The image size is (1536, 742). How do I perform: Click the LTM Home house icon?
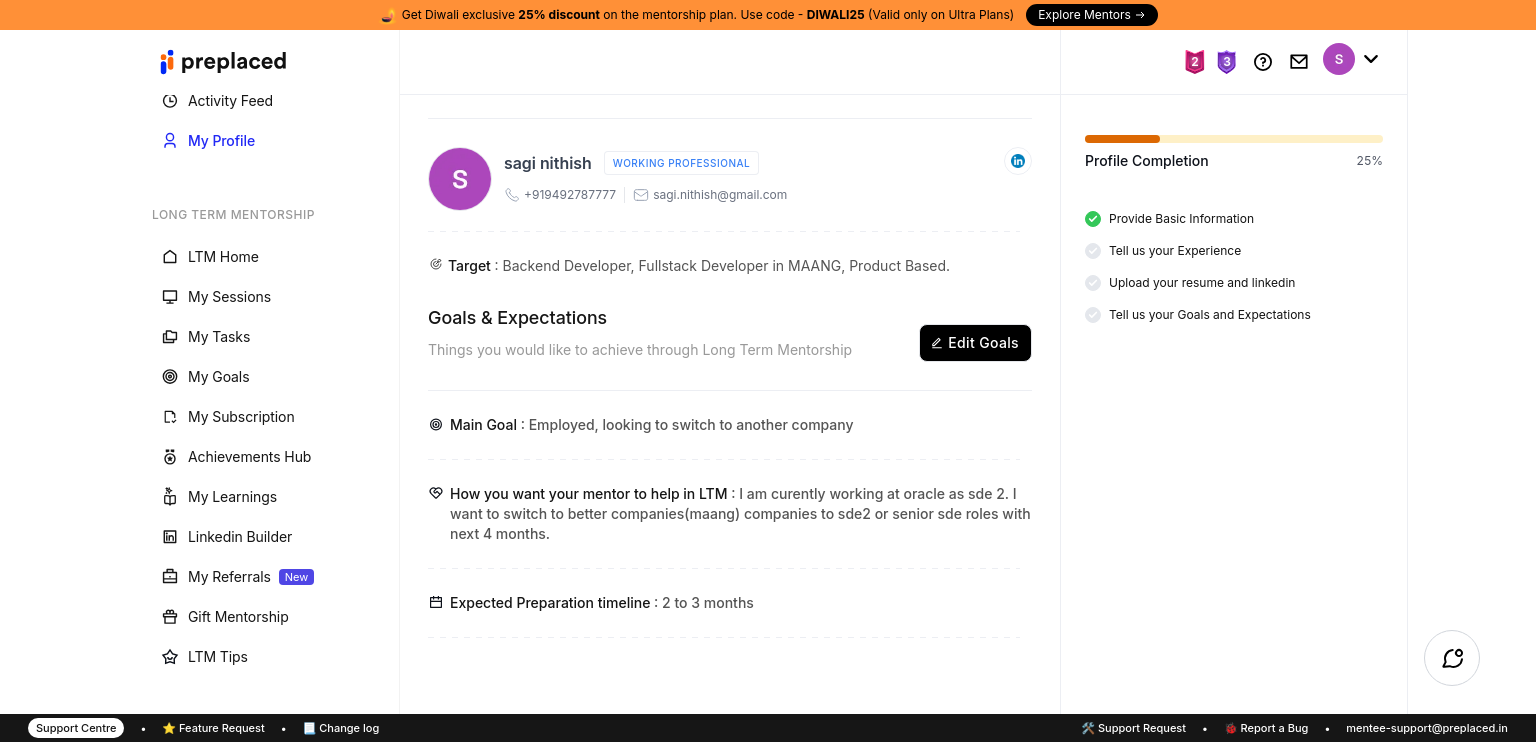(x=170, y=257)
